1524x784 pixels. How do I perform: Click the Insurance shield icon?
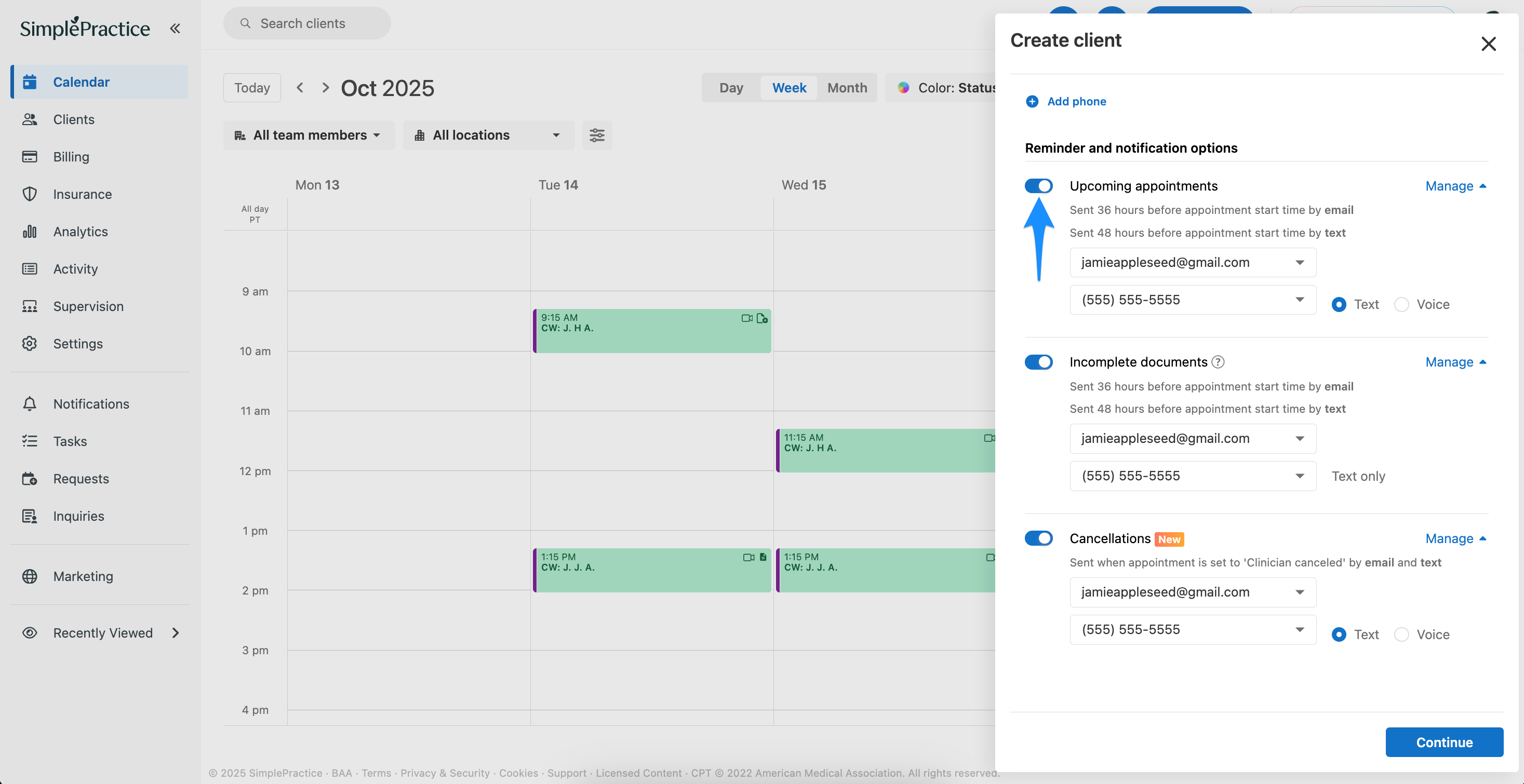[x=30, y=194]
